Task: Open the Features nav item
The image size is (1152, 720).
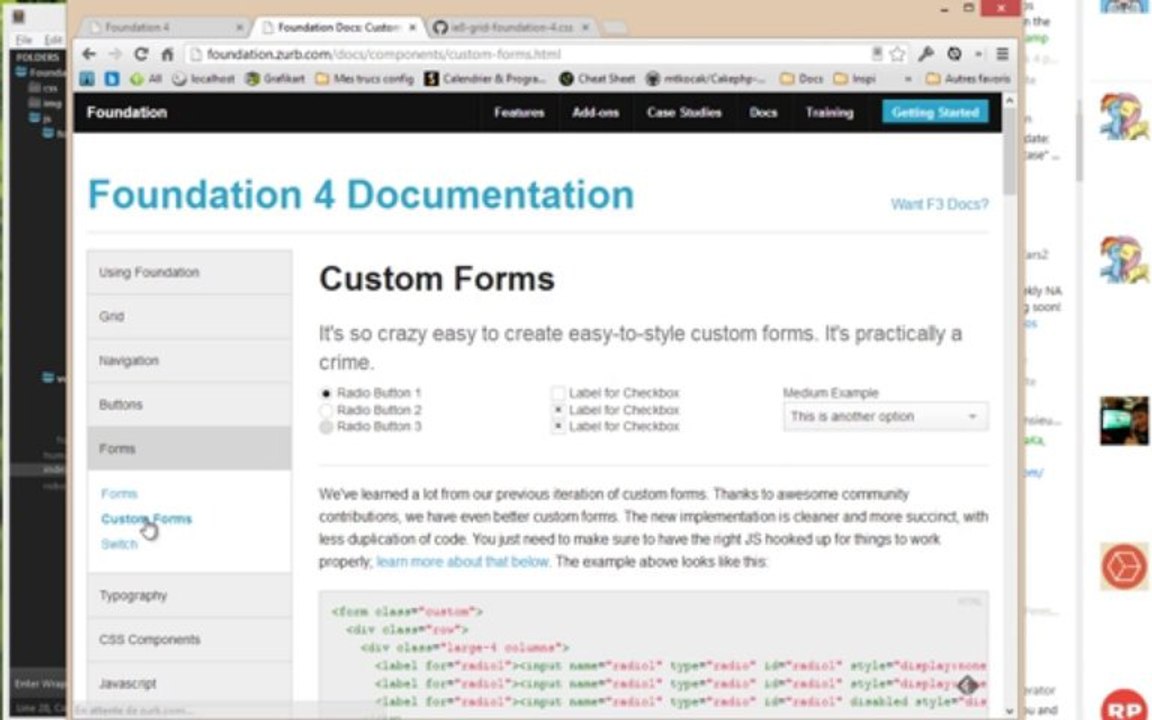Action: pos(519,112)
